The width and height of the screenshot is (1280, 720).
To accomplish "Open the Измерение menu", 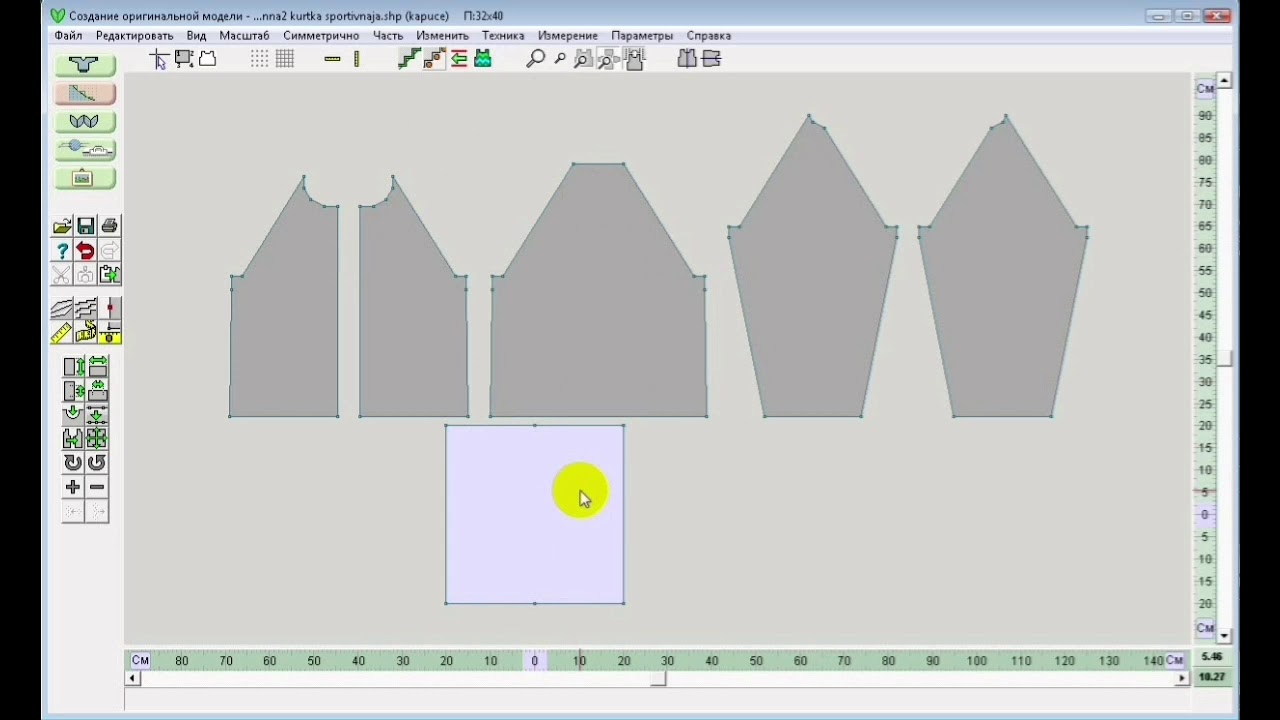I will point(568,35).
